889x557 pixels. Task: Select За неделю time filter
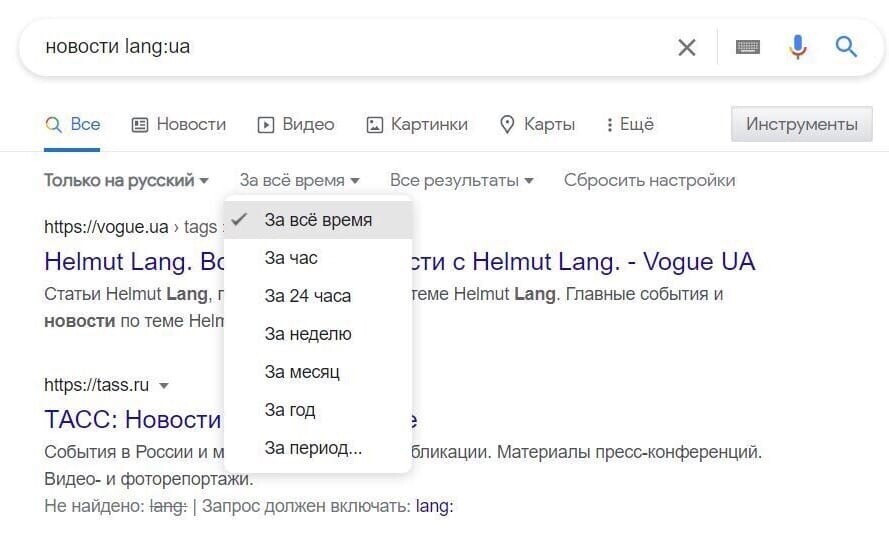click(x=308, y=334)
